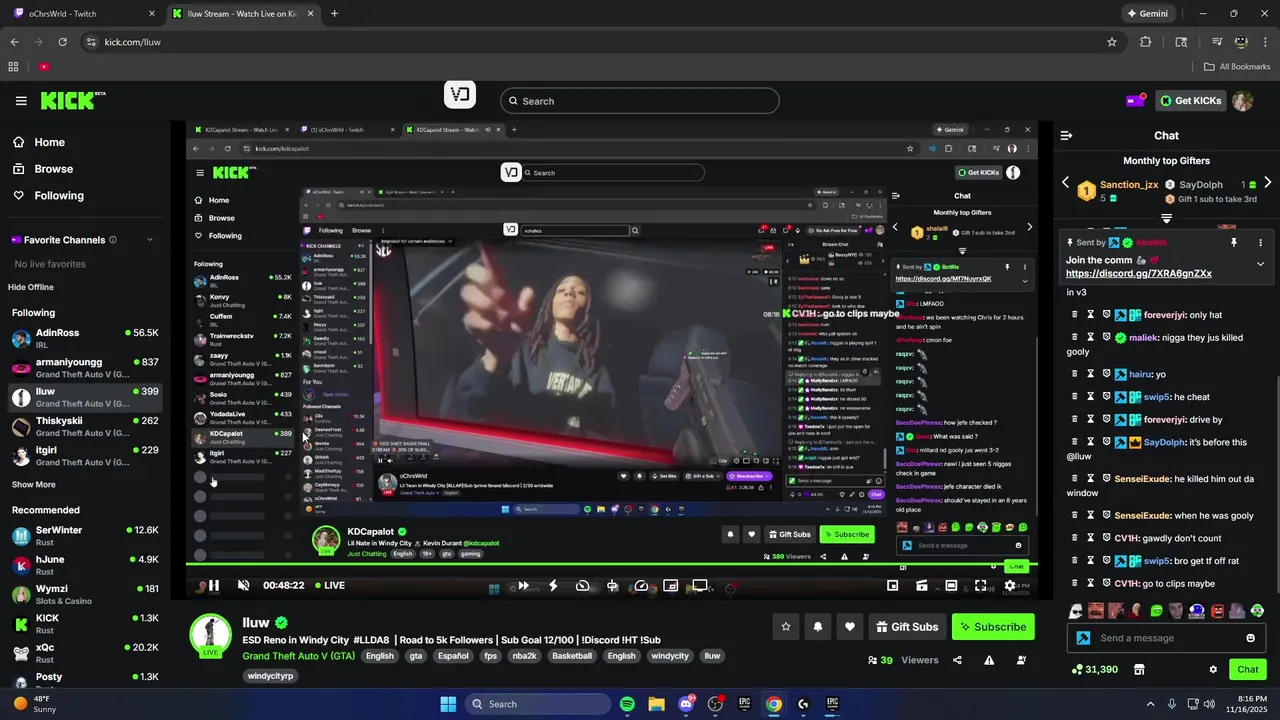Viewport: 1280px width, 720px height.
Task: Expand the top gifters panel chevron
Action: pyautogui.click(x=1166, y=218)
